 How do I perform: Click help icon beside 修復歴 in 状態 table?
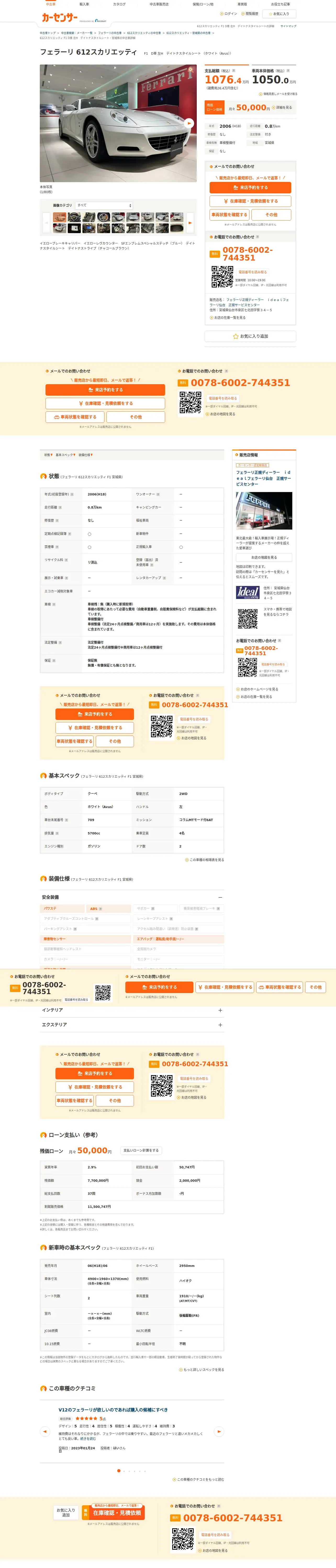57,520
